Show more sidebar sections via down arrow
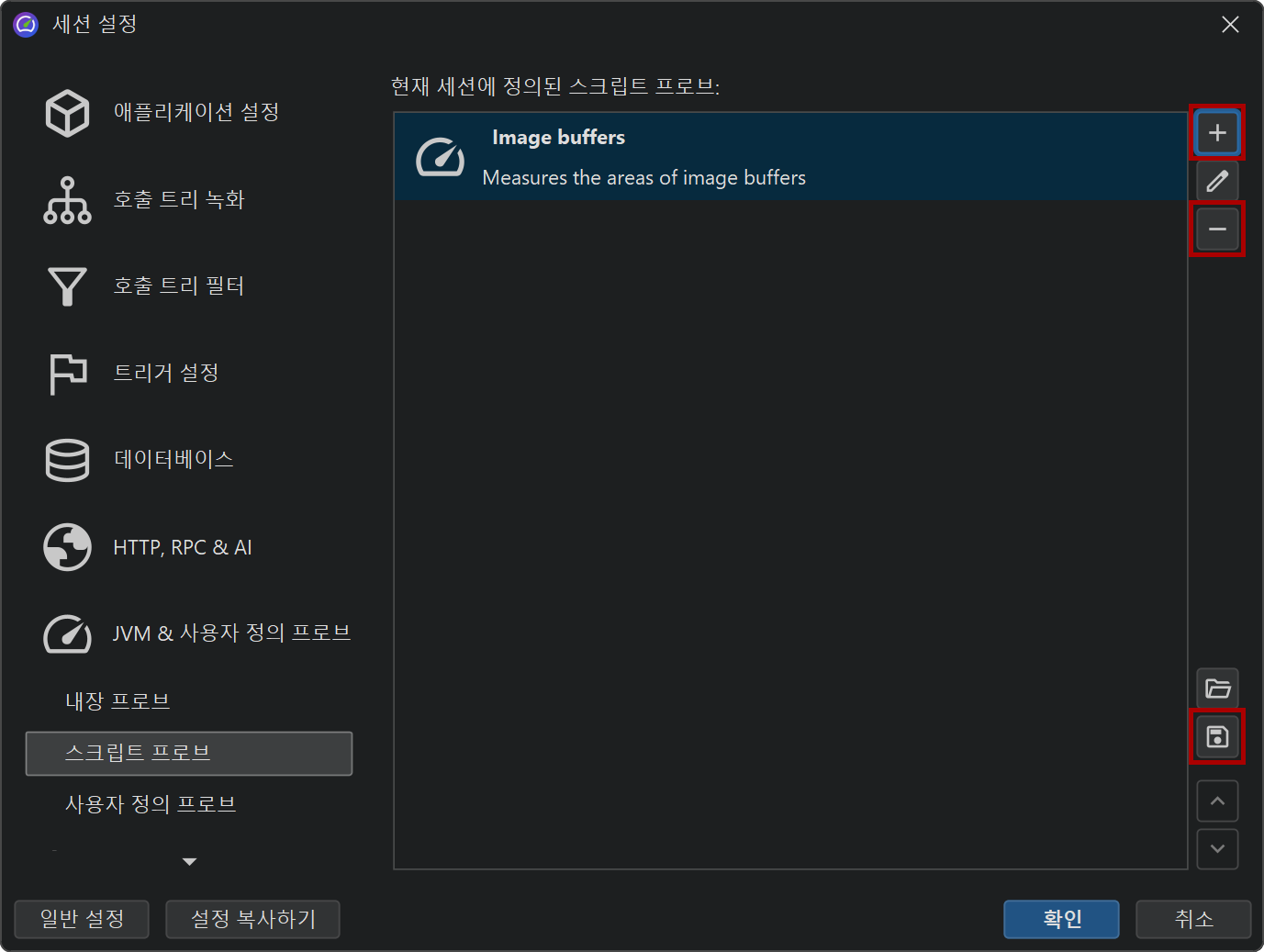 pos(190,861)
